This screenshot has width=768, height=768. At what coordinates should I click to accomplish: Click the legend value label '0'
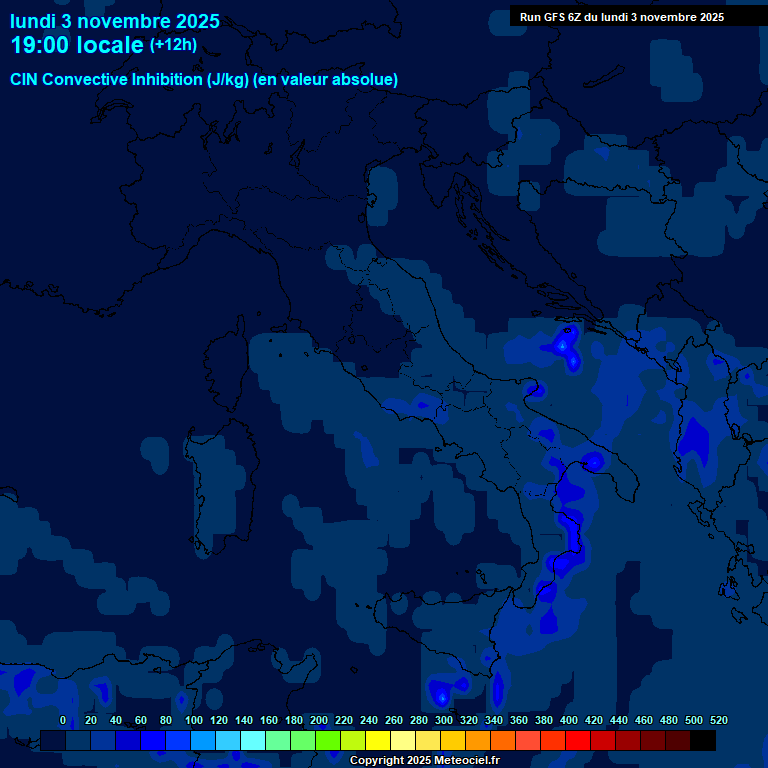(x=63, y=720)
